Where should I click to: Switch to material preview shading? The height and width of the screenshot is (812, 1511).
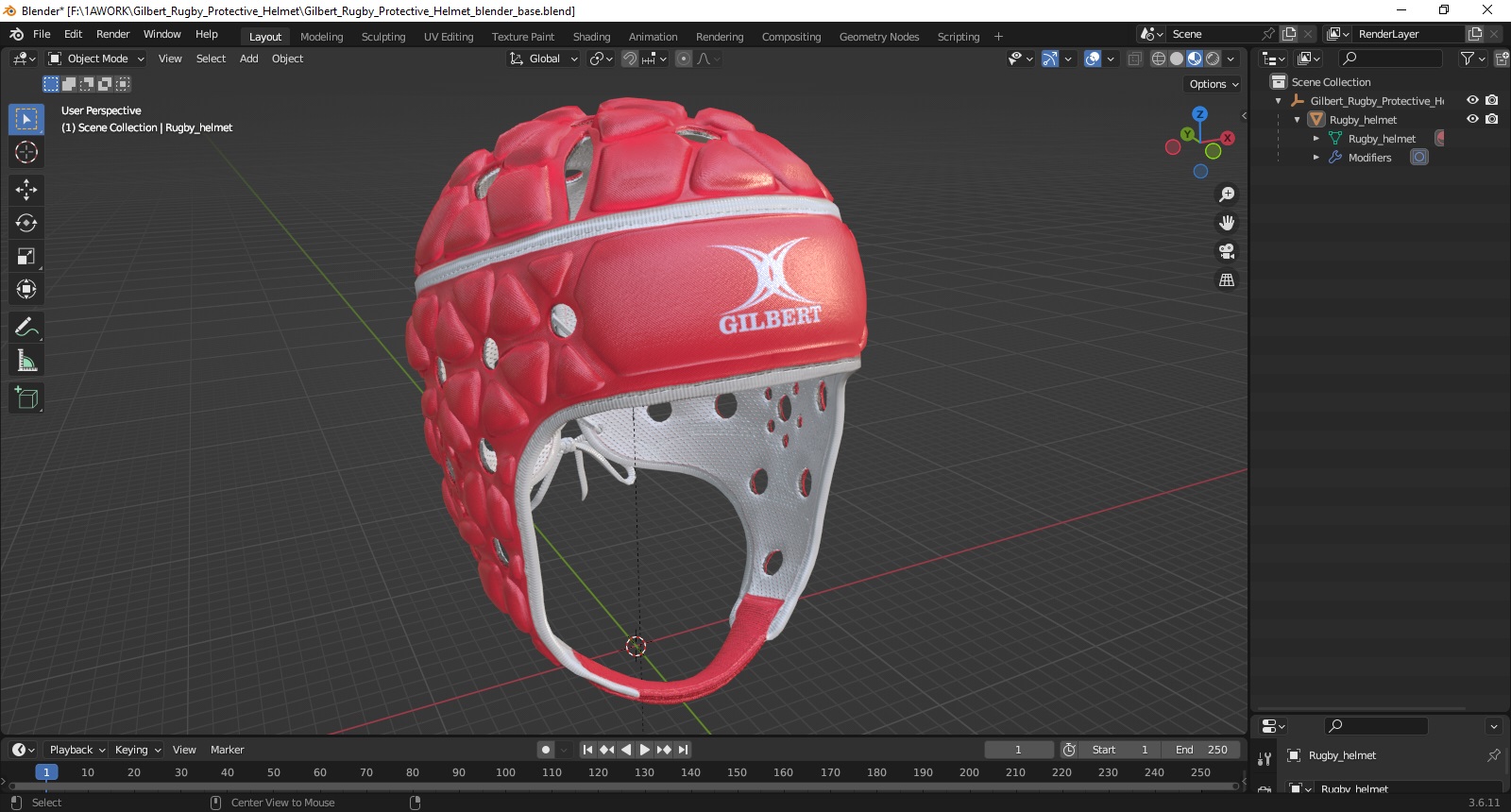coord(1195,59)
